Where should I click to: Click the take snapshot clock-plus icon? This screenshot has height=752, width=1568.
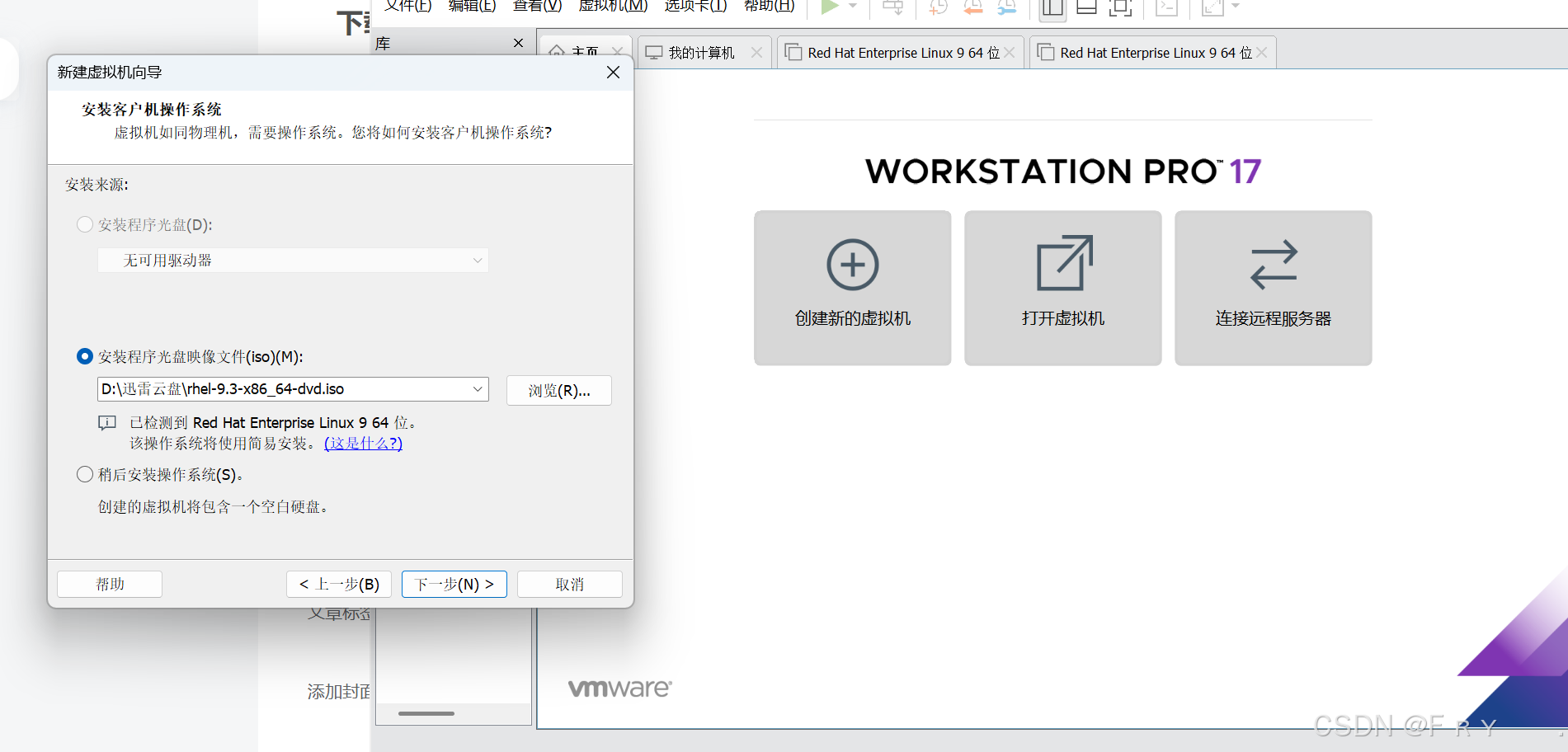939,7
